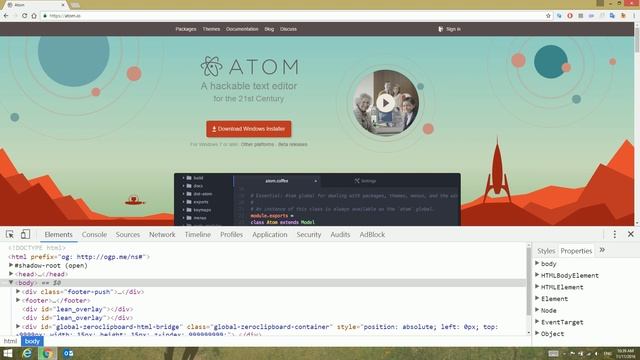This screenshot has height=360, width=640.
Task: Expand the EventTarget property group
Action: coord(537,322)
